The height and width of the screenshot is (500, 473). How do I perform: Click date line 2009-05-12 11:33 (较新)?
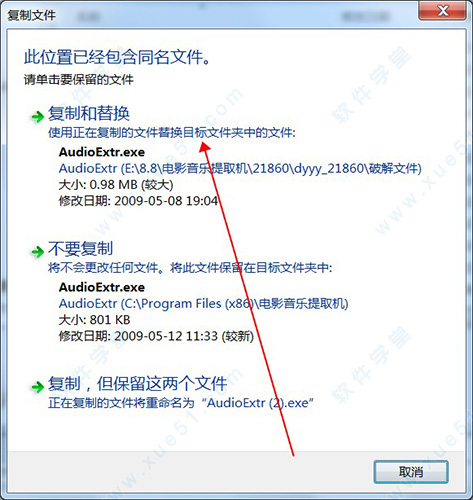tap(184, 336)
